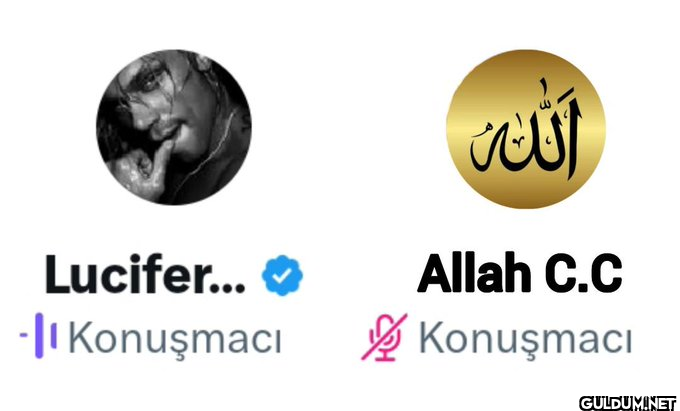Click the Konuşmacı label under Allah C.C
The image size is (680, 411).
click(526, 337)
